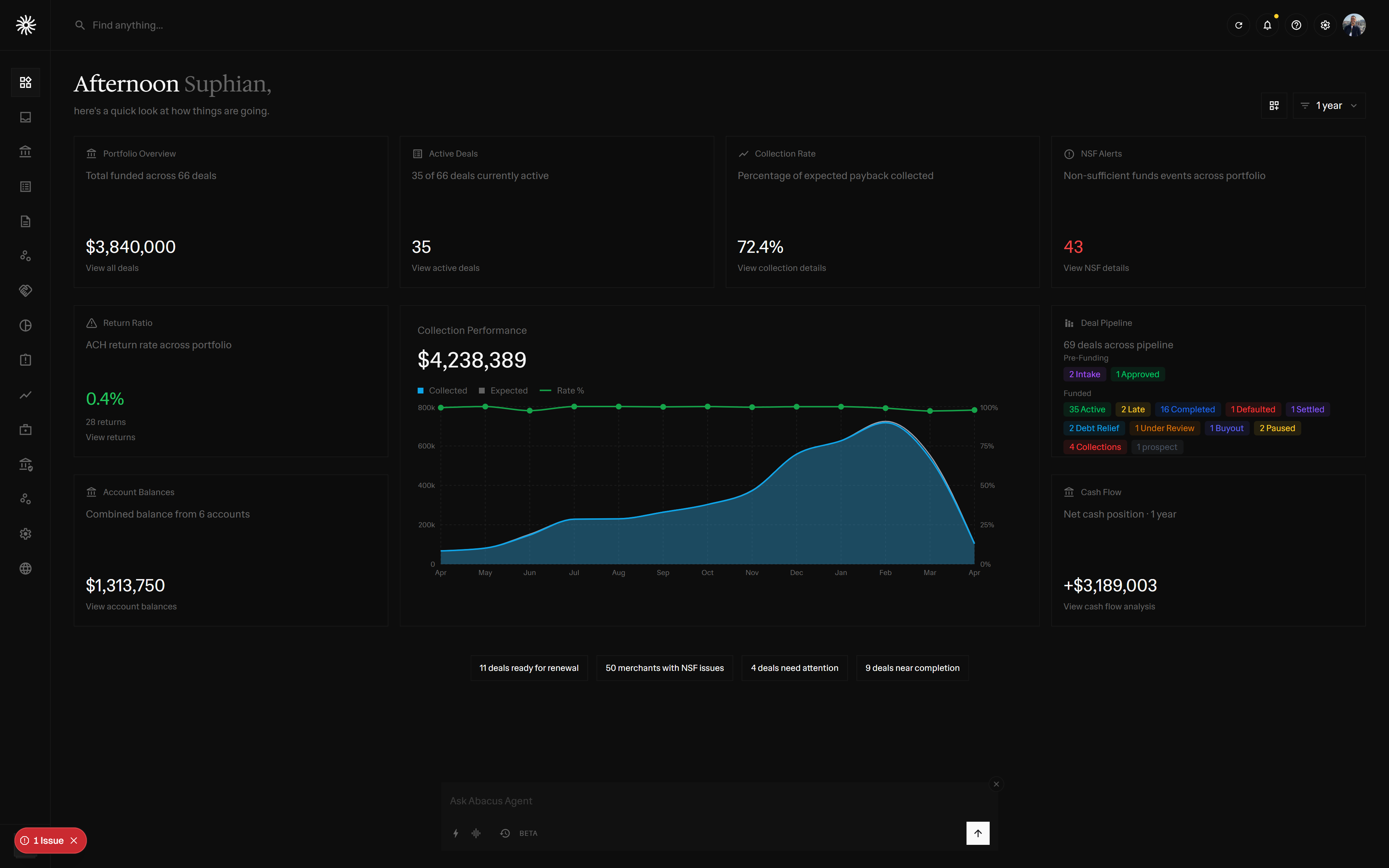This screenshot has width=1389, height=868.
Task: Open the bank accounts icon in sidebar
Action: 25,151
